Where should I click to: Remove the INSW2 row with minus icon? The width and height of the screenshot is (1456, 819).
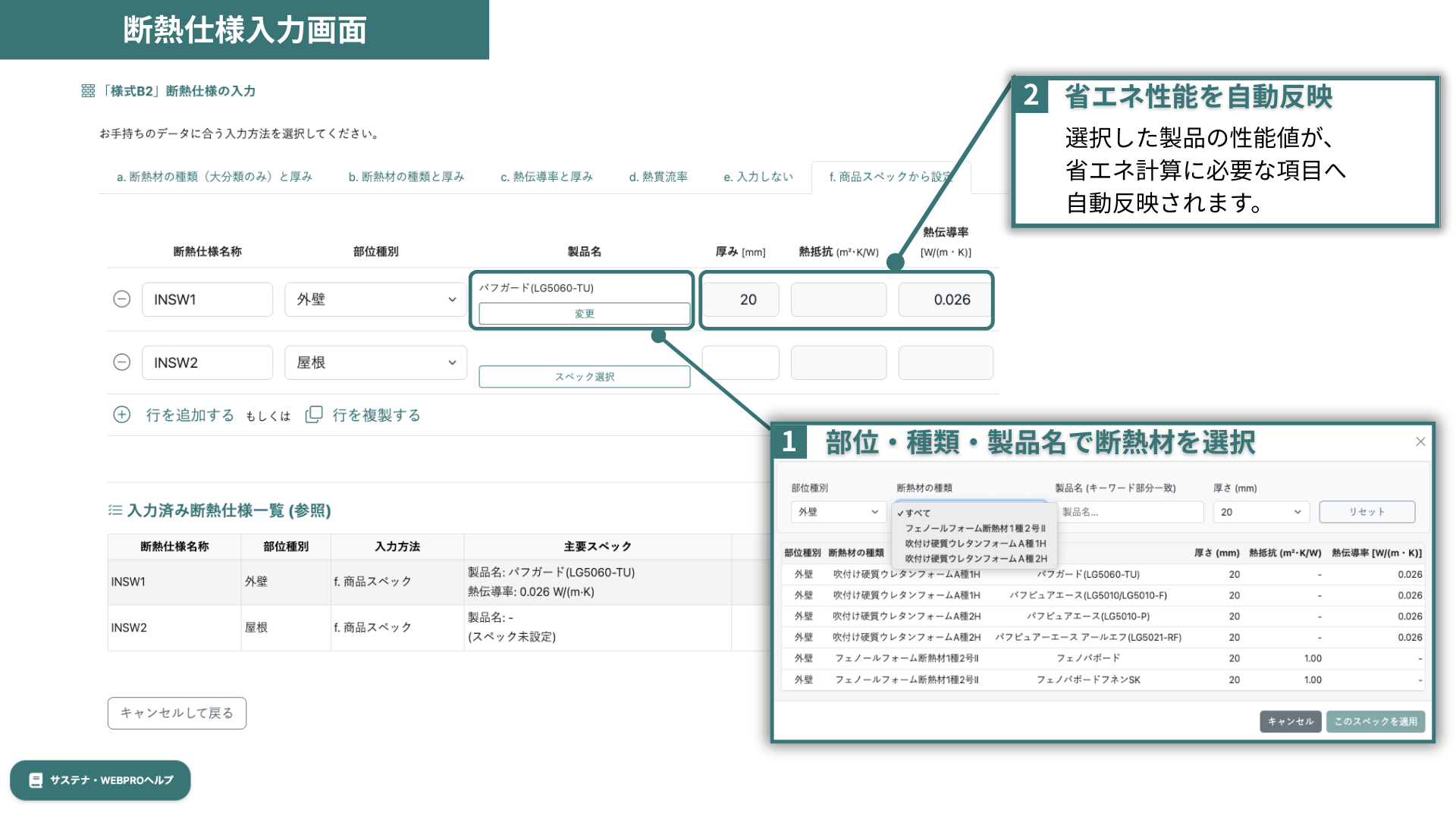point(121,362)
